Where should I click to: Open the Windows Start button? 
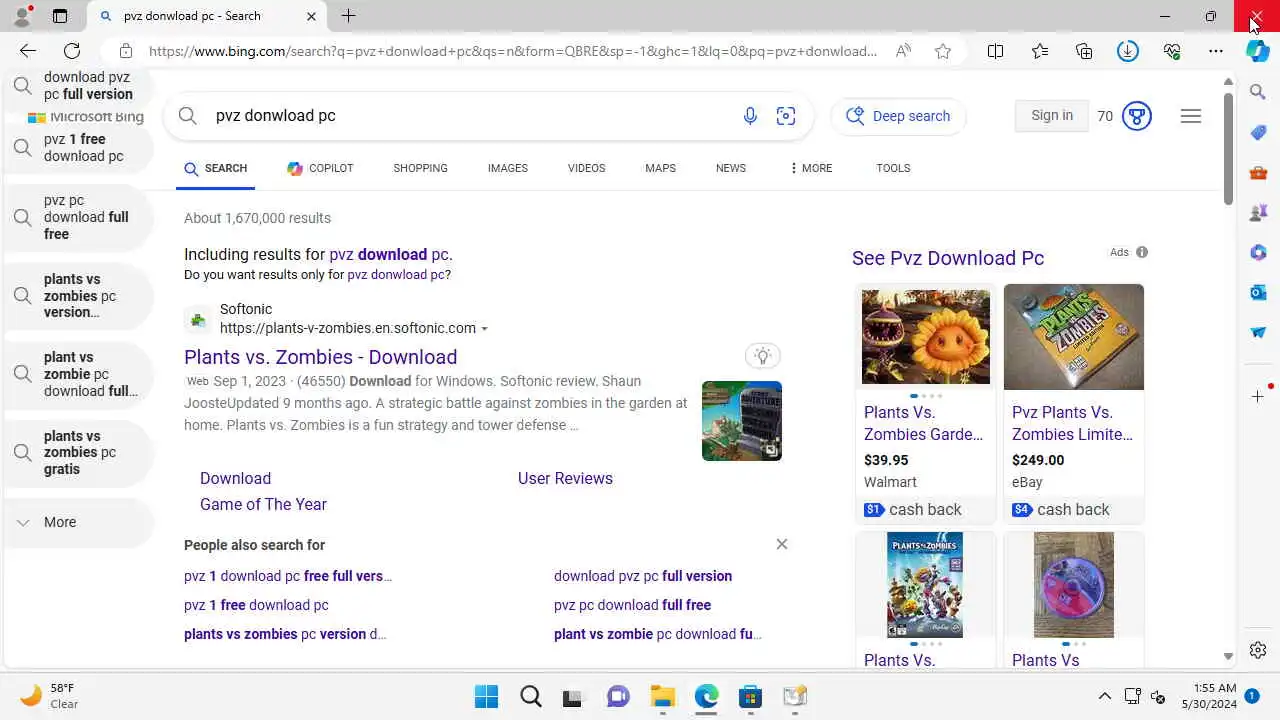[486, 696]
